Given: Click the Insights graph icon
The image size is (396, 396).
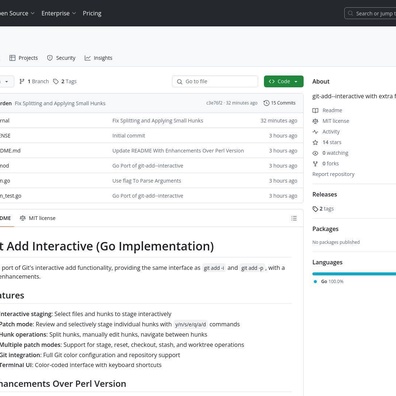Looking at the screenshot, I should point(87,58).
